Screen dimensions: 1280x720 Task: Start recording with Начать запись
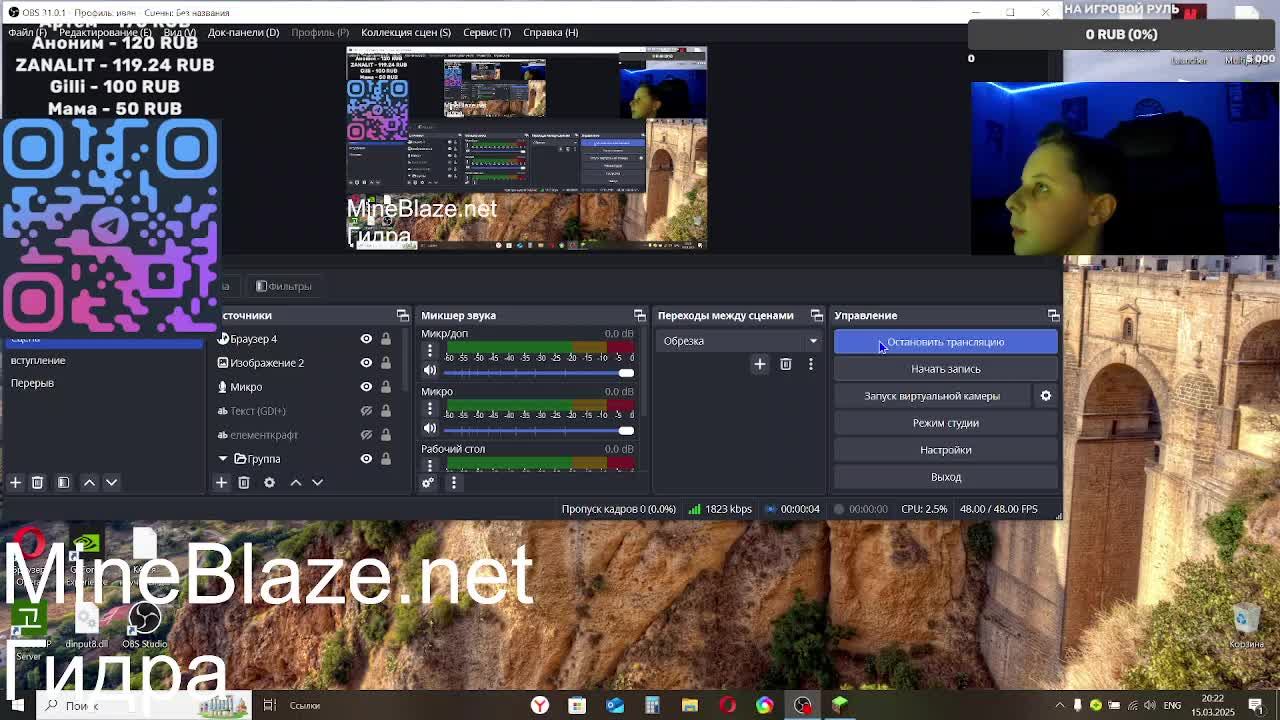pyautogui.click(x=945, y=369)
